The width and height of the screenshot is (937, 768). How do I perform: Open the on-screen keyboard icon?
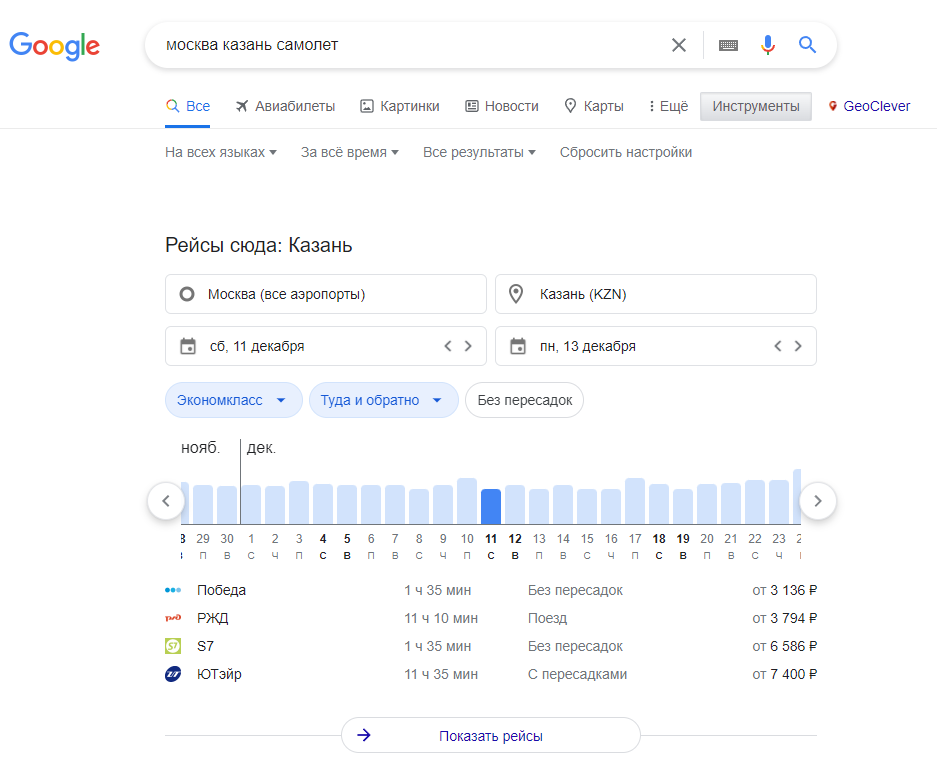(728, 45)
